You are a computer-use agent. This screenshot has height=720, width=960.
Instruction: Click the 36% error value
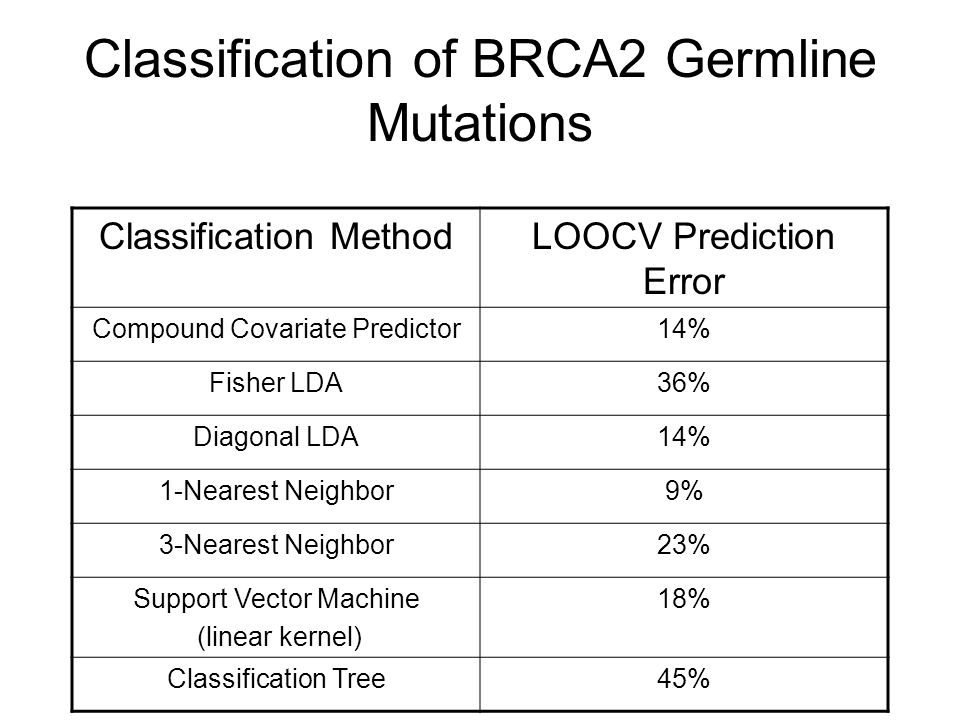[x=683, y=383]
